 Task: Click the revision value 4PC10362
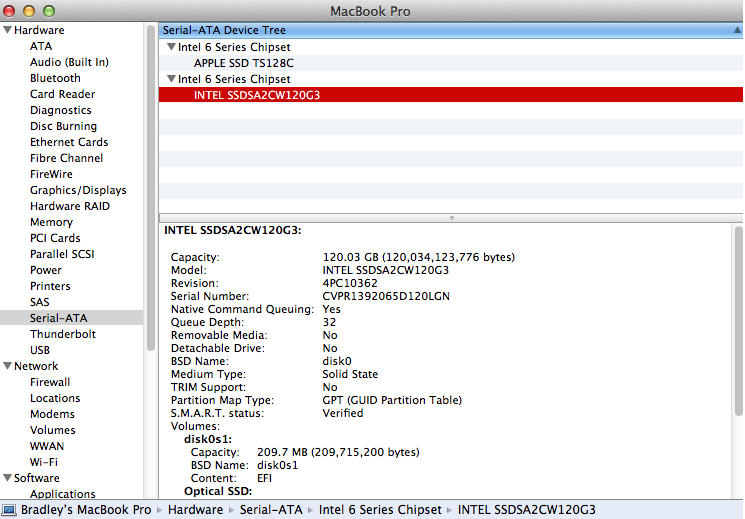pos(350,283)
